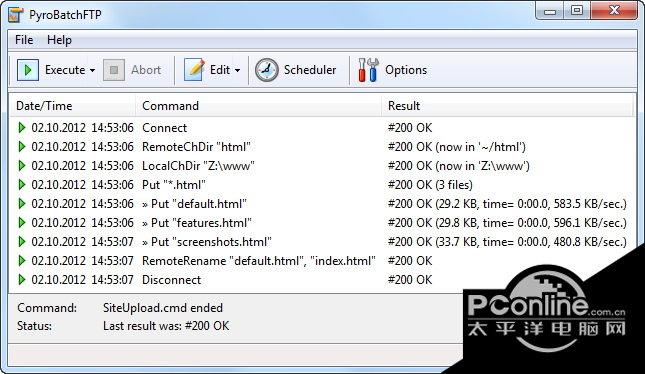Image resolution: width=645 pixels, height=374 pixels.
Task: Click the green arrow icon of Put "default.html" row
Action: (22, 204)
